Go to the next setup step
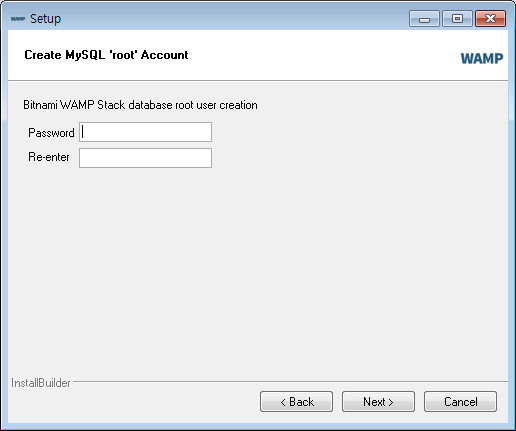Screen dimensions: 516x431 click(x=378, y=402)
